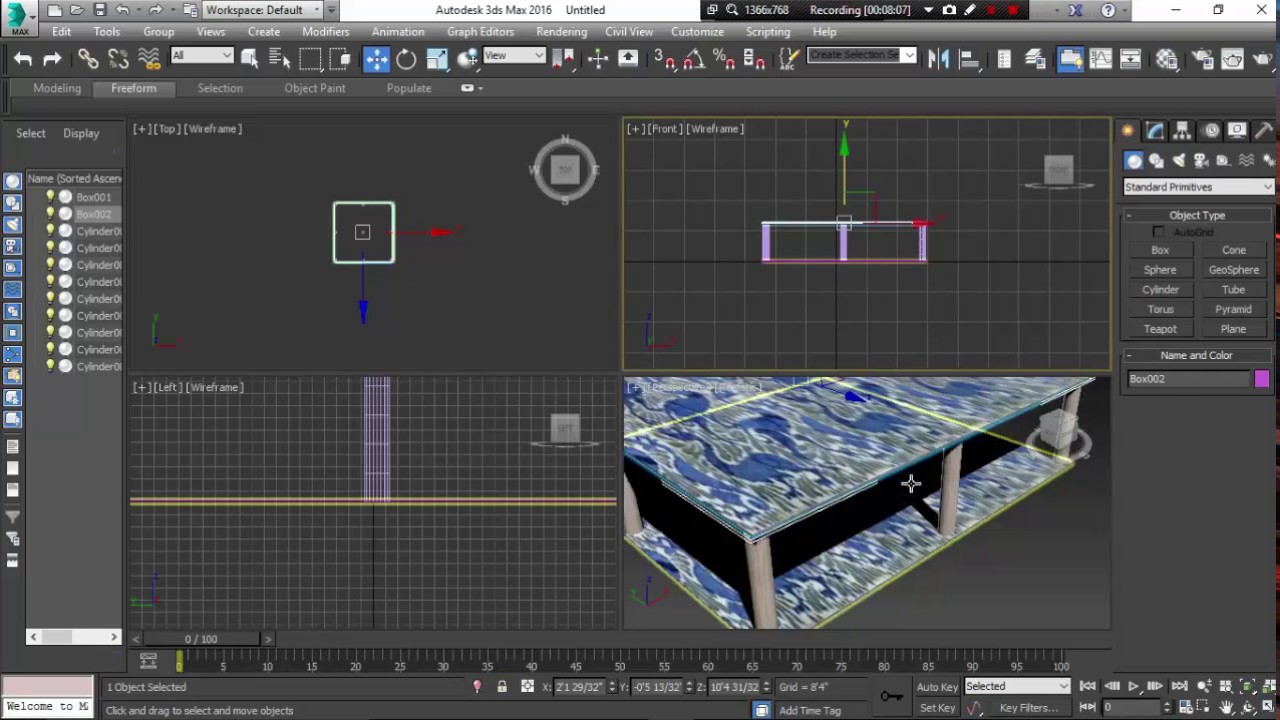
Task: Open the Modifiers menu
Action: (x=326, y=32)
